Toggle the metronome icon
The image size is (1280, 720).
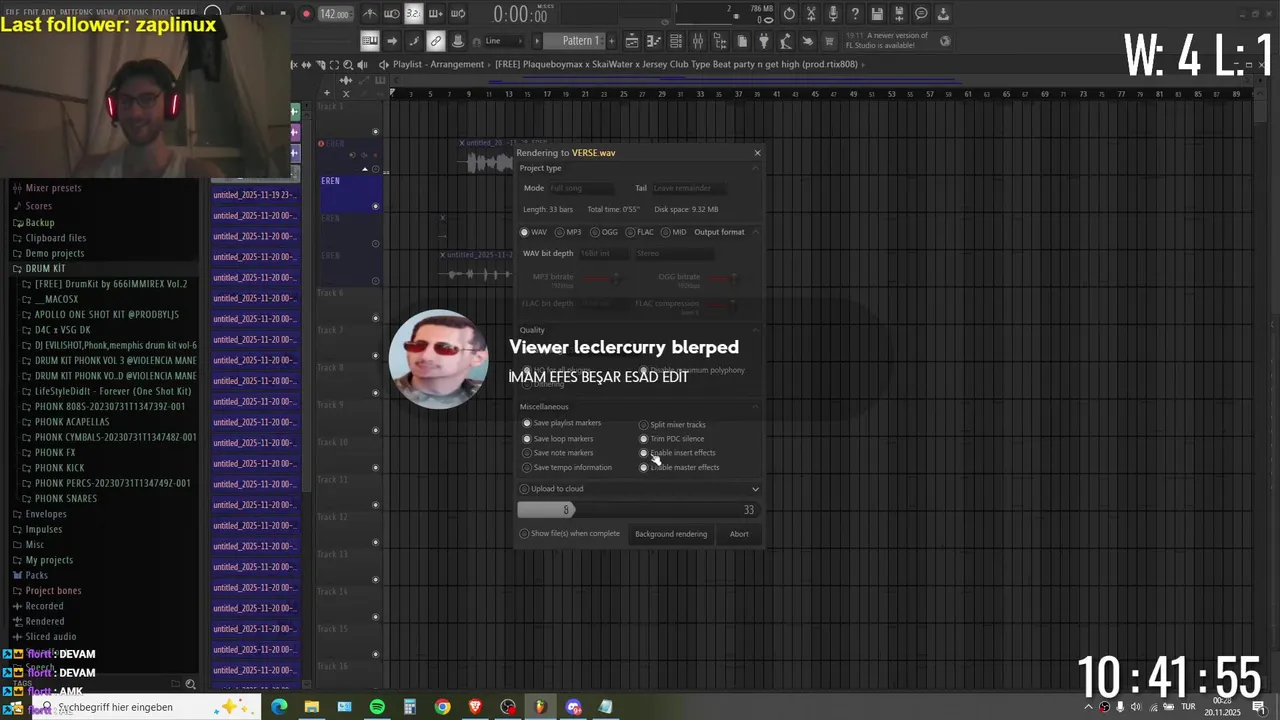(370, 14)
